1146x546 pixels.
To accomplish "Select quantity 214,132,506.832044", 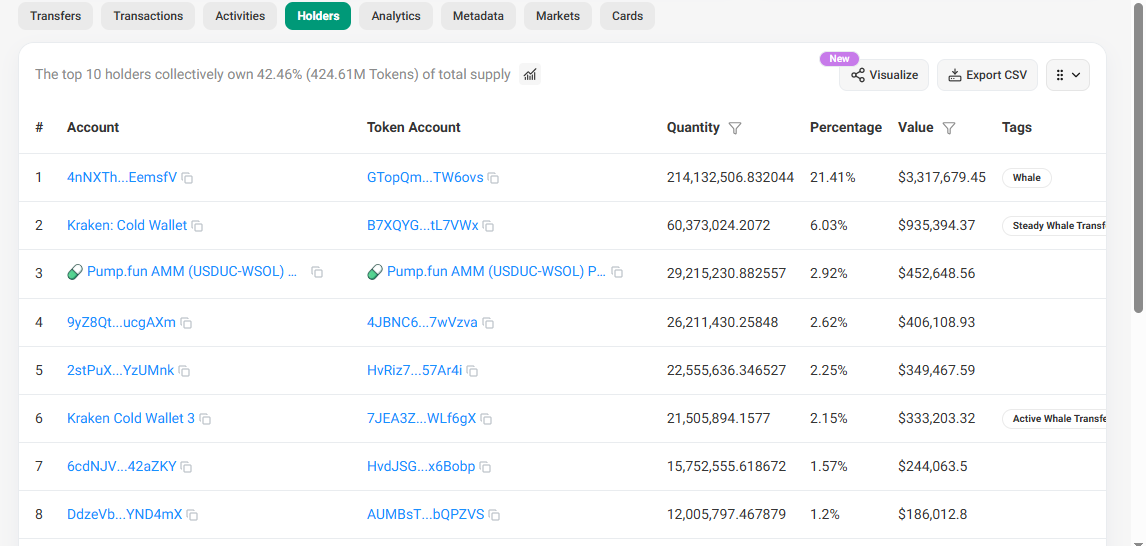I will tap(730, 177).
